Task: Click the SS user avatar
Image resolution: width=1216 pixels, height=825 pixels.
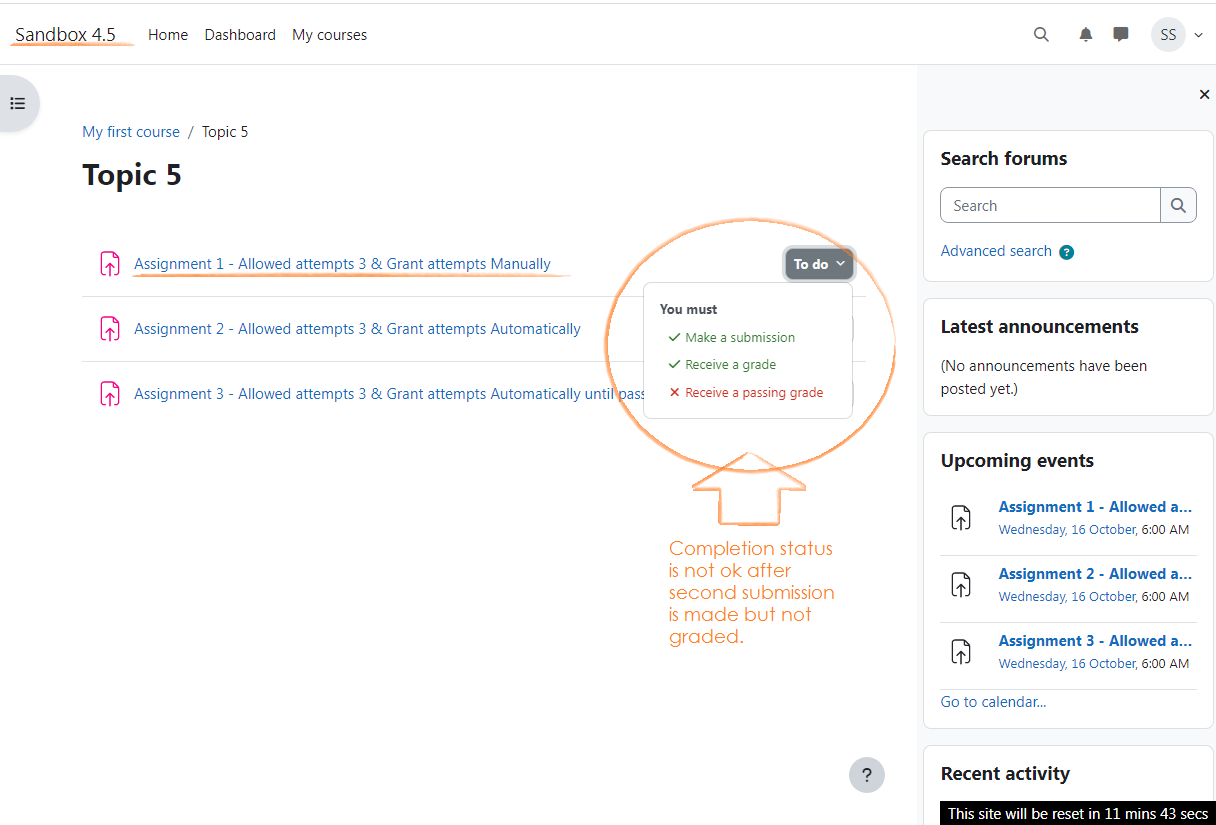Action: pyautogui.click(x=1168, y=35)
